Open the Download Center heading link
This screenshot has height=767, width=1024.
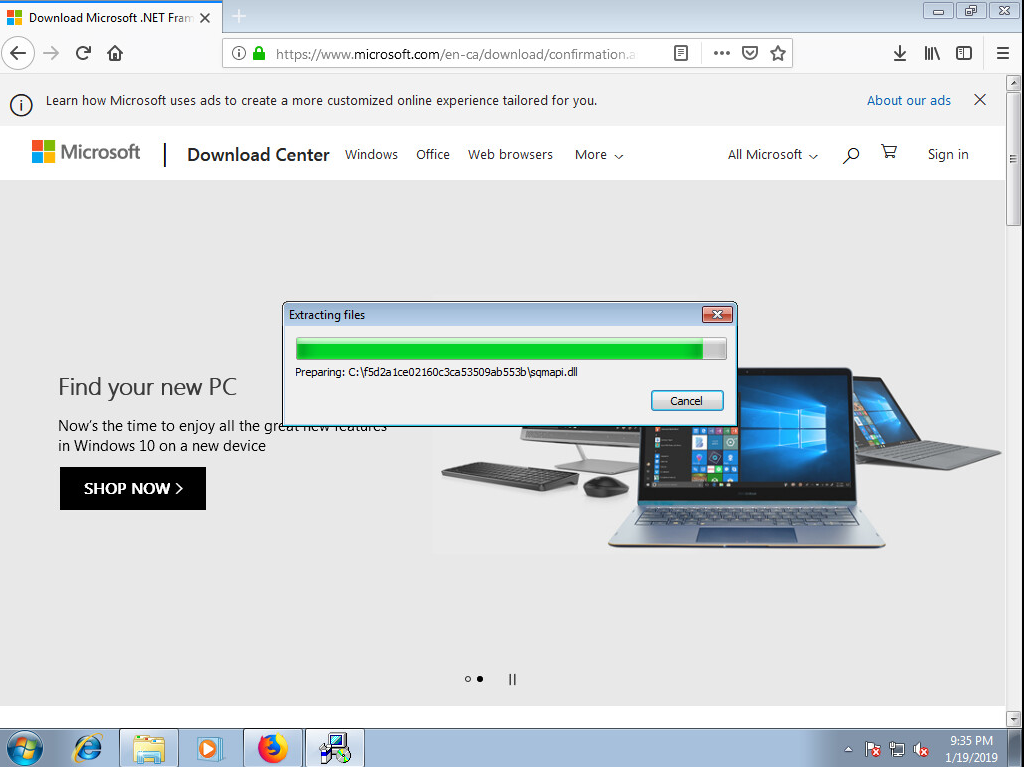pos(258,155)
